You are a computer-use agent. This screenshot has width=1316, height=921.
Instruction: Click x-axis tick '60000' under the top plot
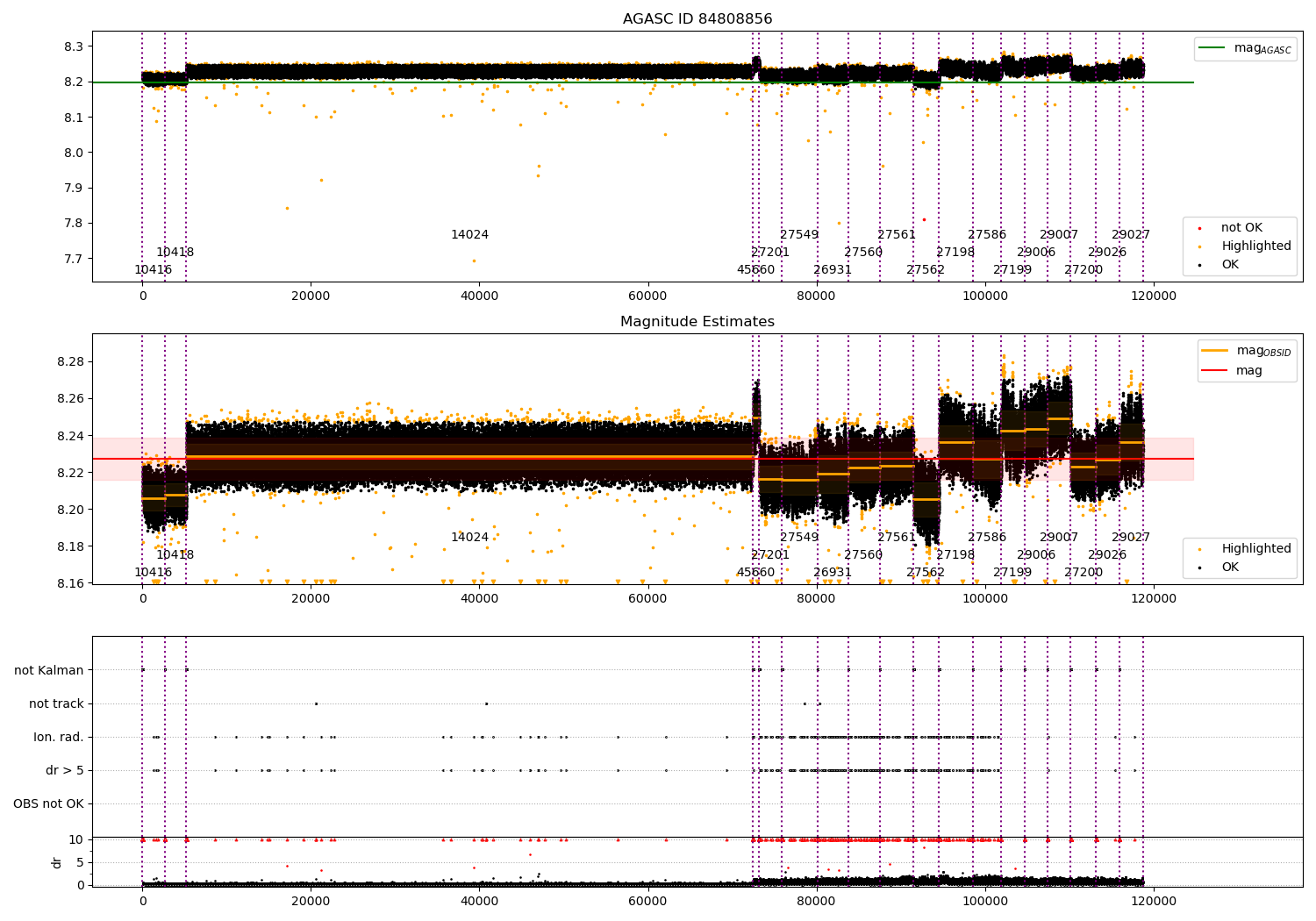coord(648,296)
